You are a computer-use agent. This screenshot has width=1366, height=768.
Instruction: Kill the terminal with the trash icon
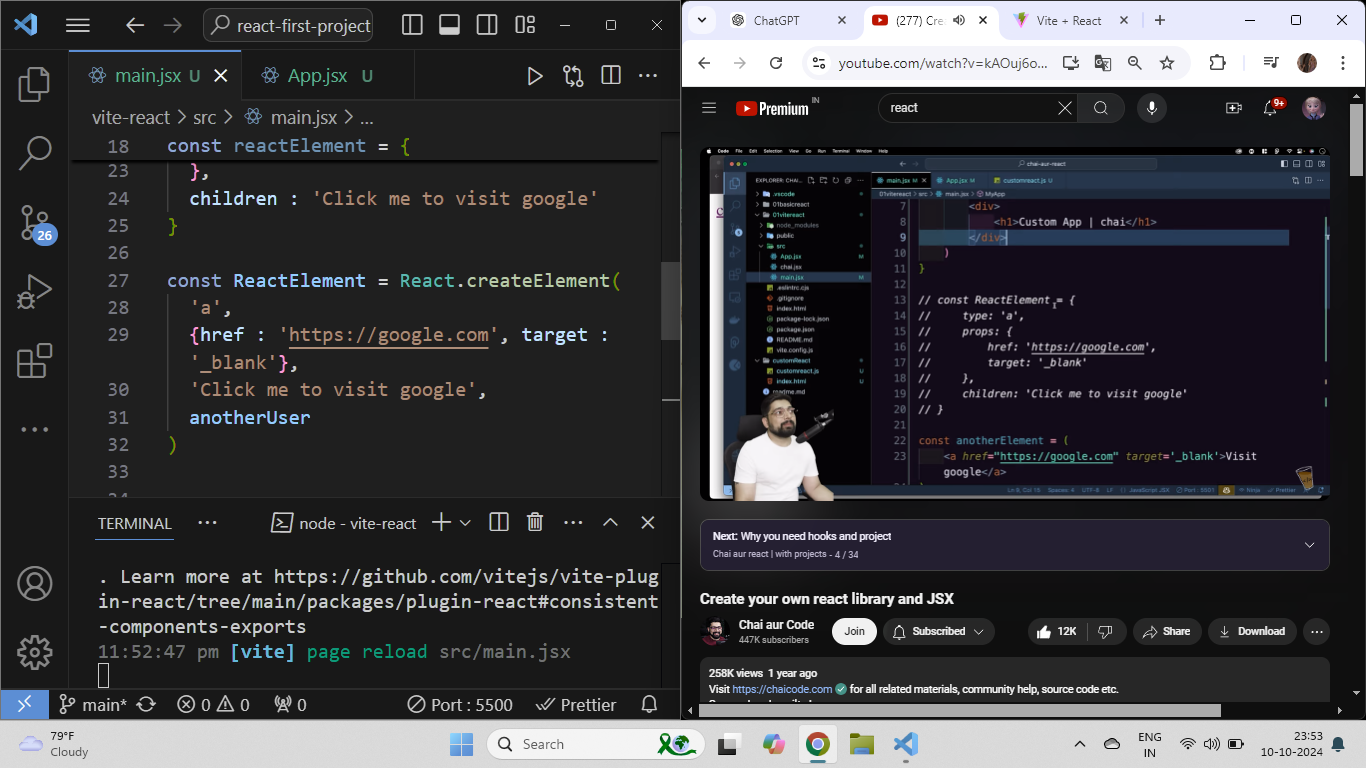click(x=535, y=522)
